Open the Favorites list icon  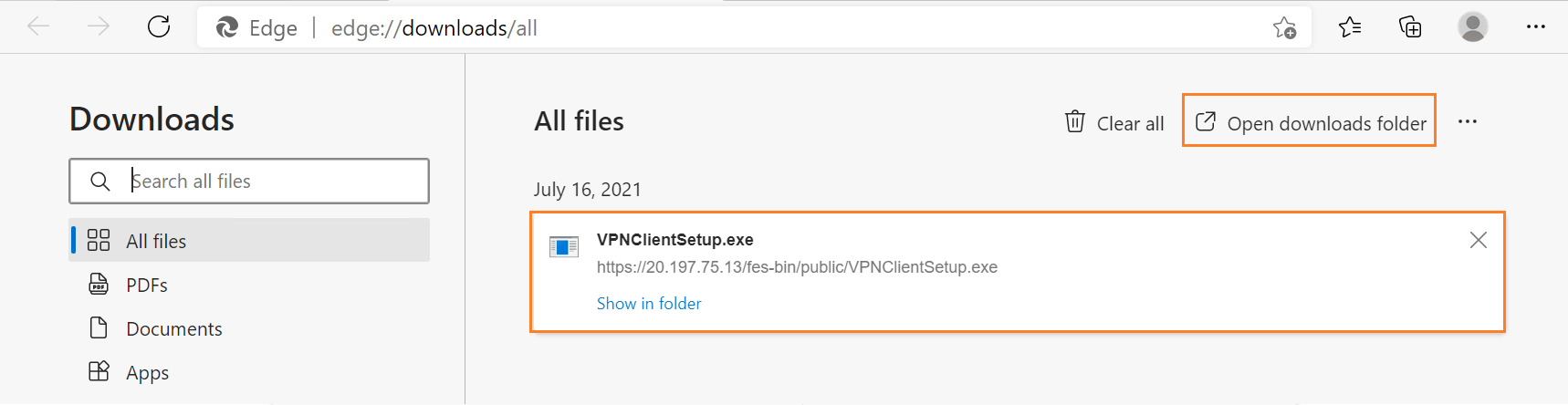tap(1350, 27)
